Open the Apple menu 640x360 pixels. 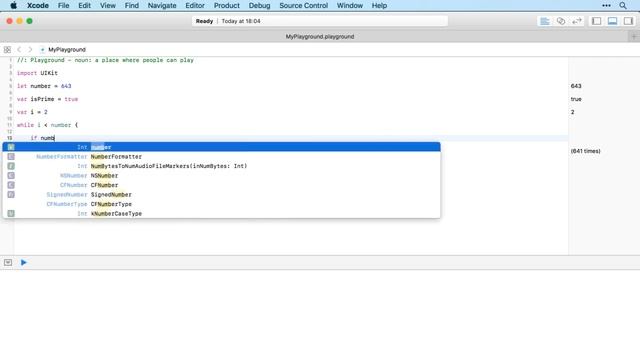click(x=13, y=6)
